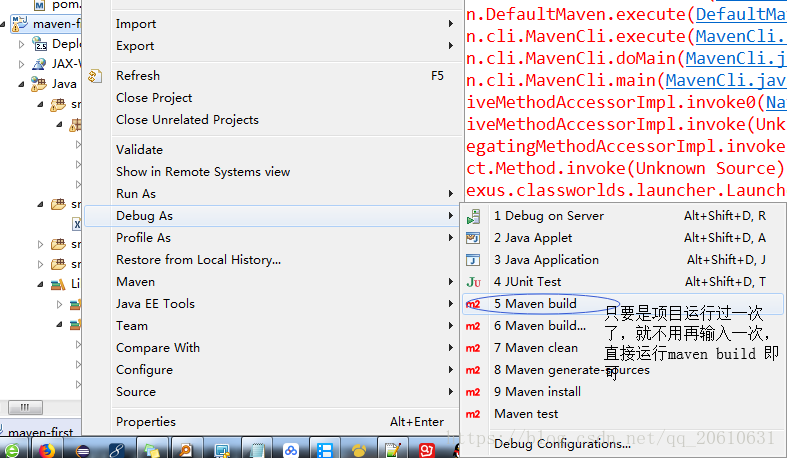Viewport: 787px width, 458px height.
Task: Choose Restore from Local History...
Action: click(198, 260)
